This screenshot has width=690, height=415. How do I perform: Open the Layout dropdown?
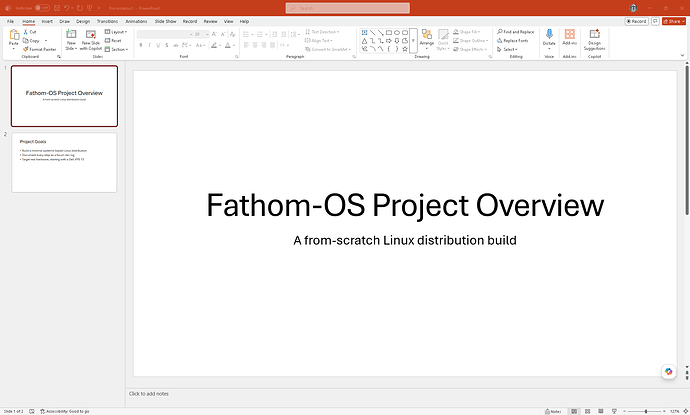(x=116, y=32)
